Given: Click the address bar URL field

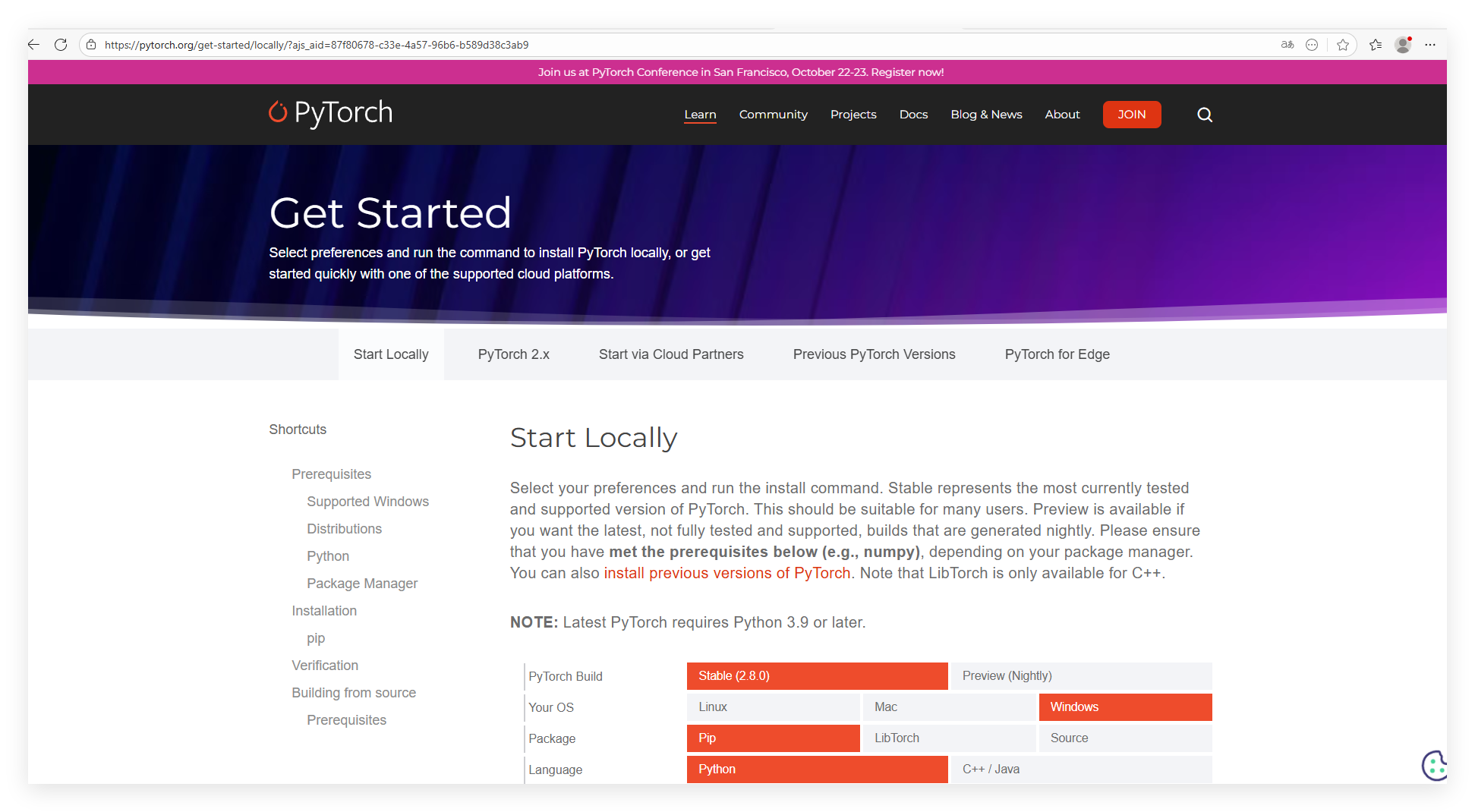Looking at the screenshot, I should point(683,45).
